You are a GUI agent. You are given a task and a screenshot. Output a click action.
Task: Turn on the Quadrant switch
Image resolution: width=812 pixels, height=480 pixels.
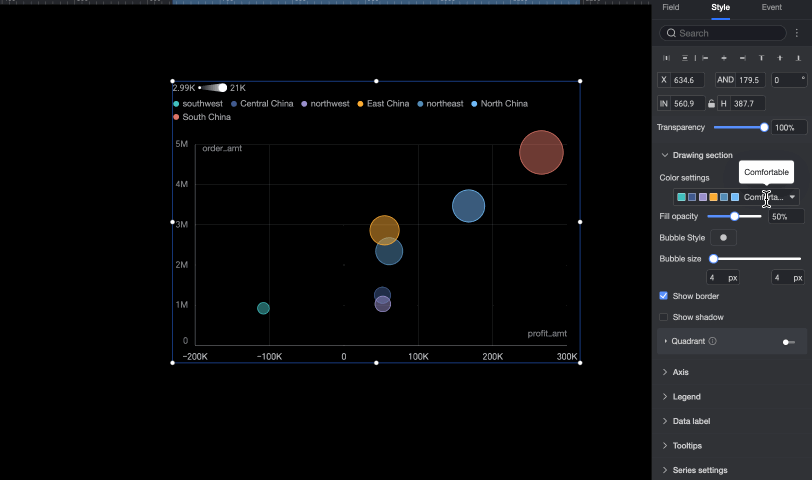(x=789, y=342)
